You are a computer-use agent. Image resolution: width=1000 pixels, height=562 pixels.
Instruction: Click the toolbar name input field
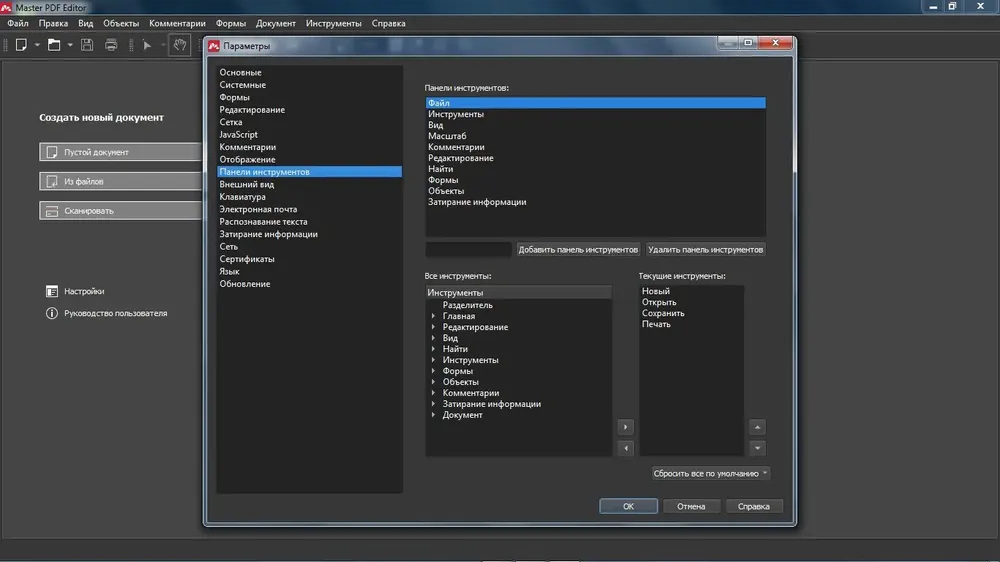pos(468,249)
